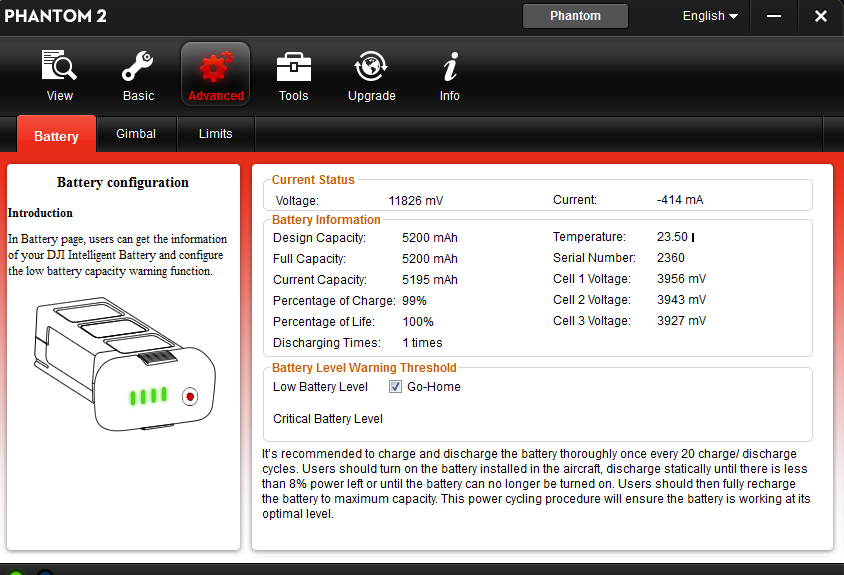
Task: Click the Percentage of Charge value 99%
Action: click(414, 301)
